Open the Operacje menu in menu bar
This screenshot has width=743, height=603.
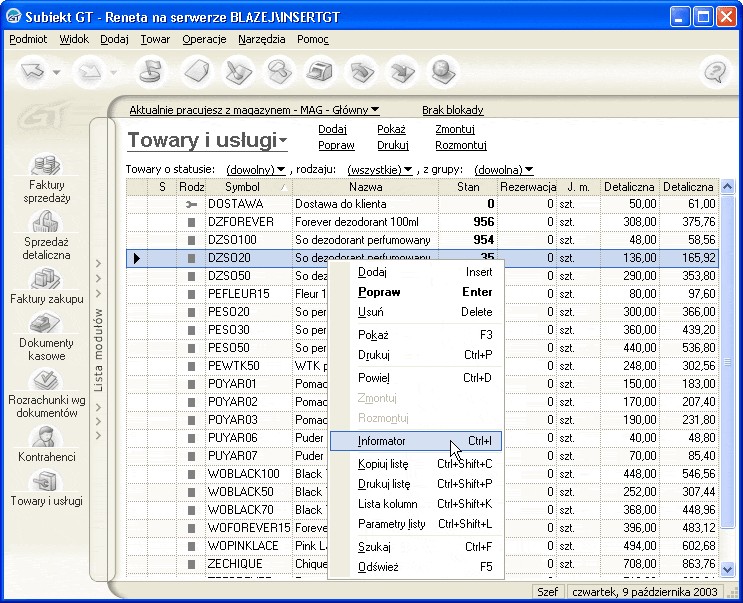204,40
